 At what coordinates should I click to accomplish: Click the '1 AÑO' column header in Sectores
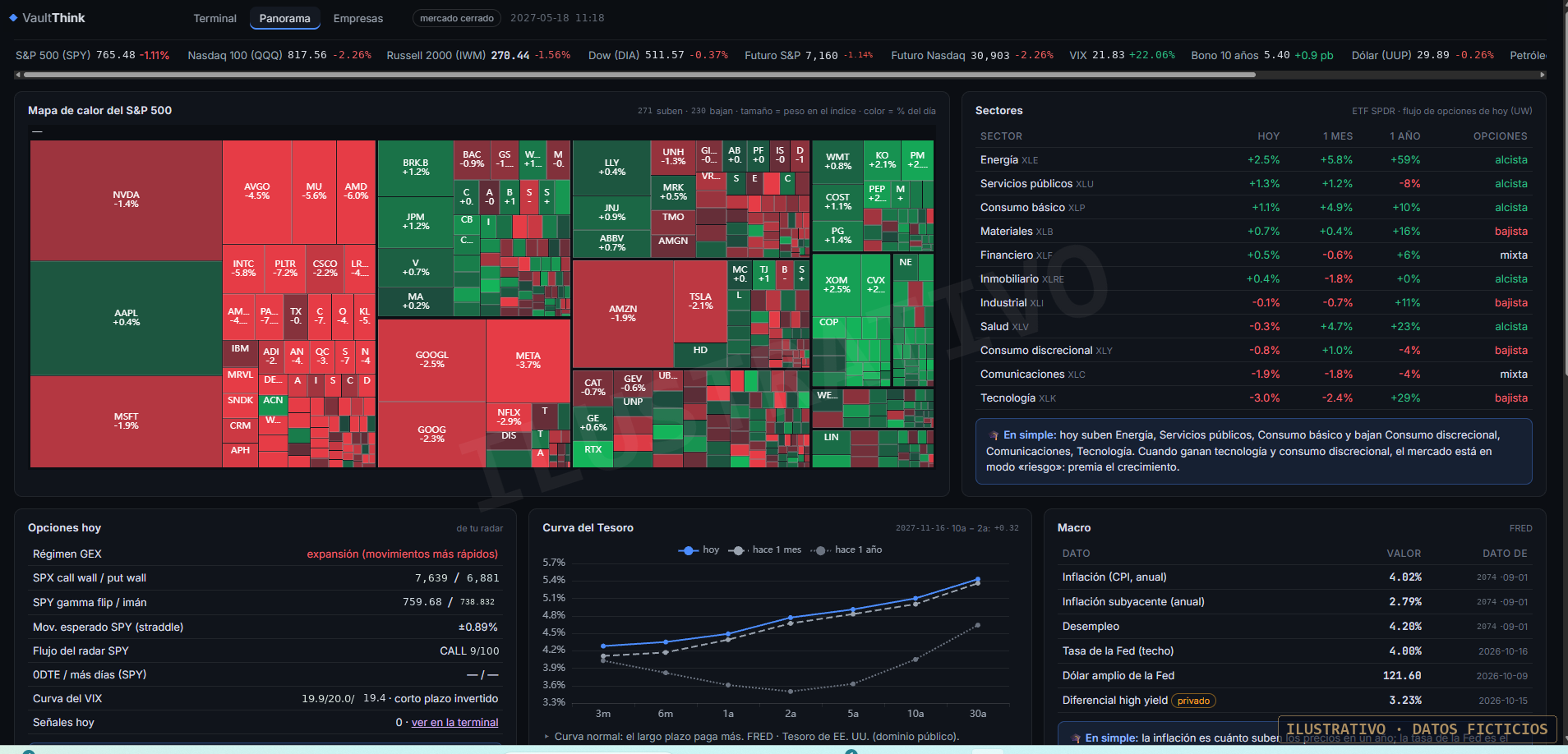[x=1404, y=136]
